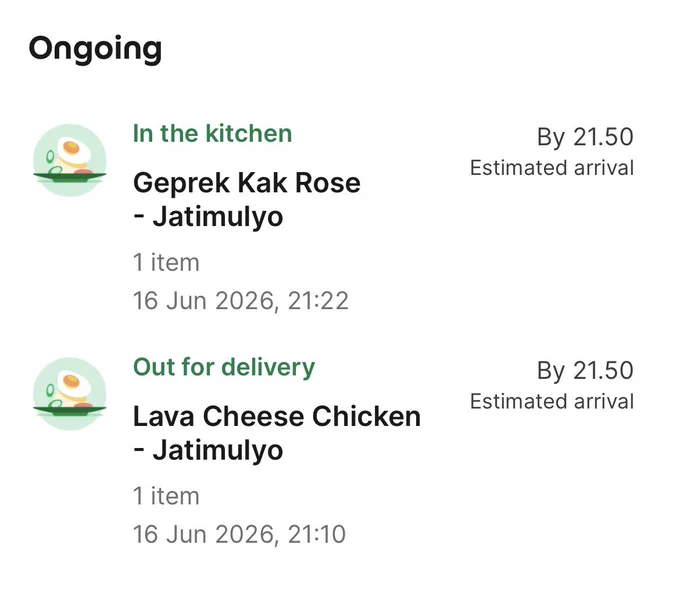Click the egg illustration in the second order icon
Image resolution: width=680 pixels, height=609 pixels.
coord(75,386)
